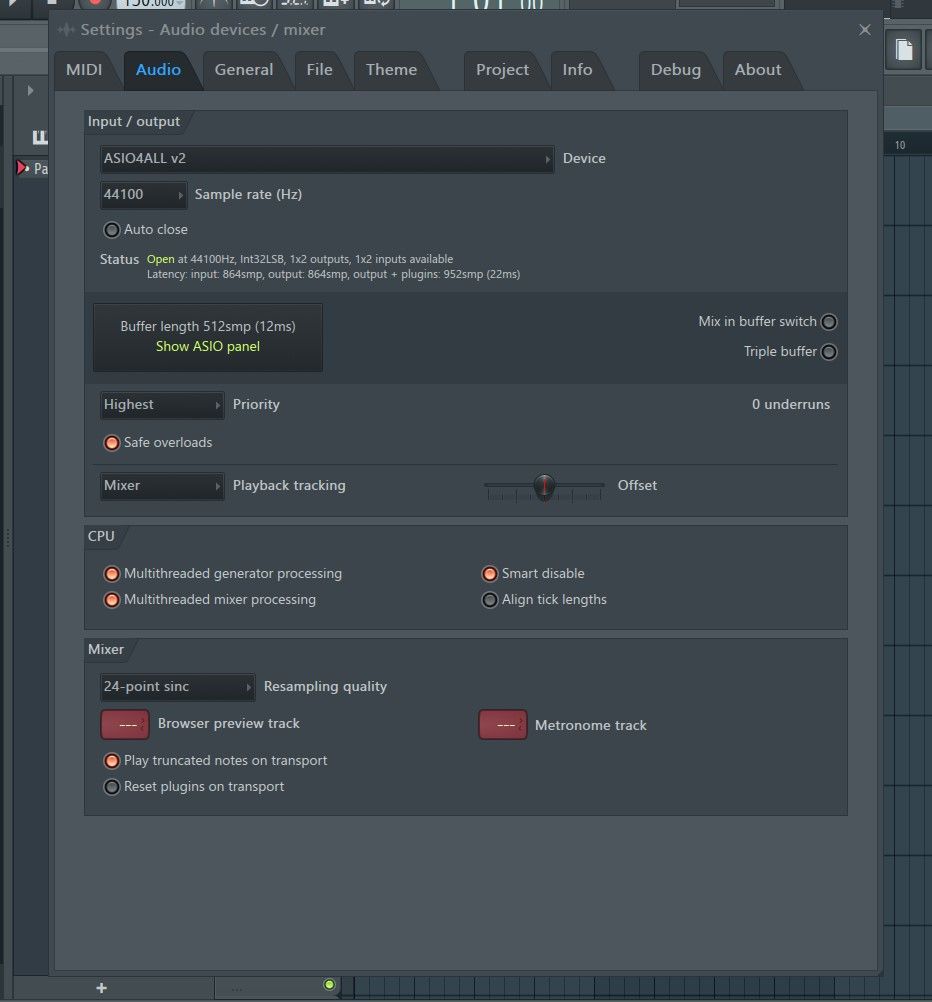Click the "Sample rate (Hz)" label

(248, 194)
